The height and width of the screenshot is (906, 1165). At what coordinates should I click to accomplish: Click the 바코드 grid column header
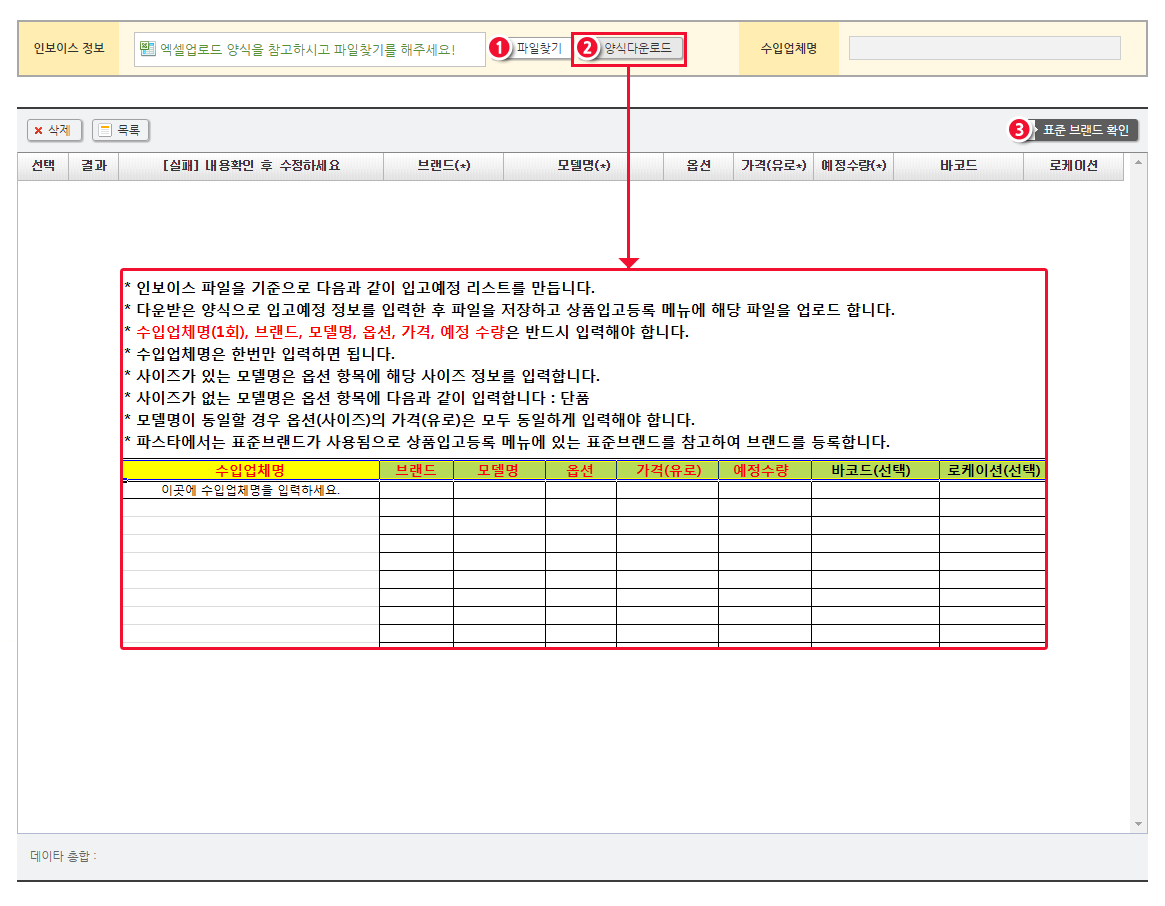958,166
